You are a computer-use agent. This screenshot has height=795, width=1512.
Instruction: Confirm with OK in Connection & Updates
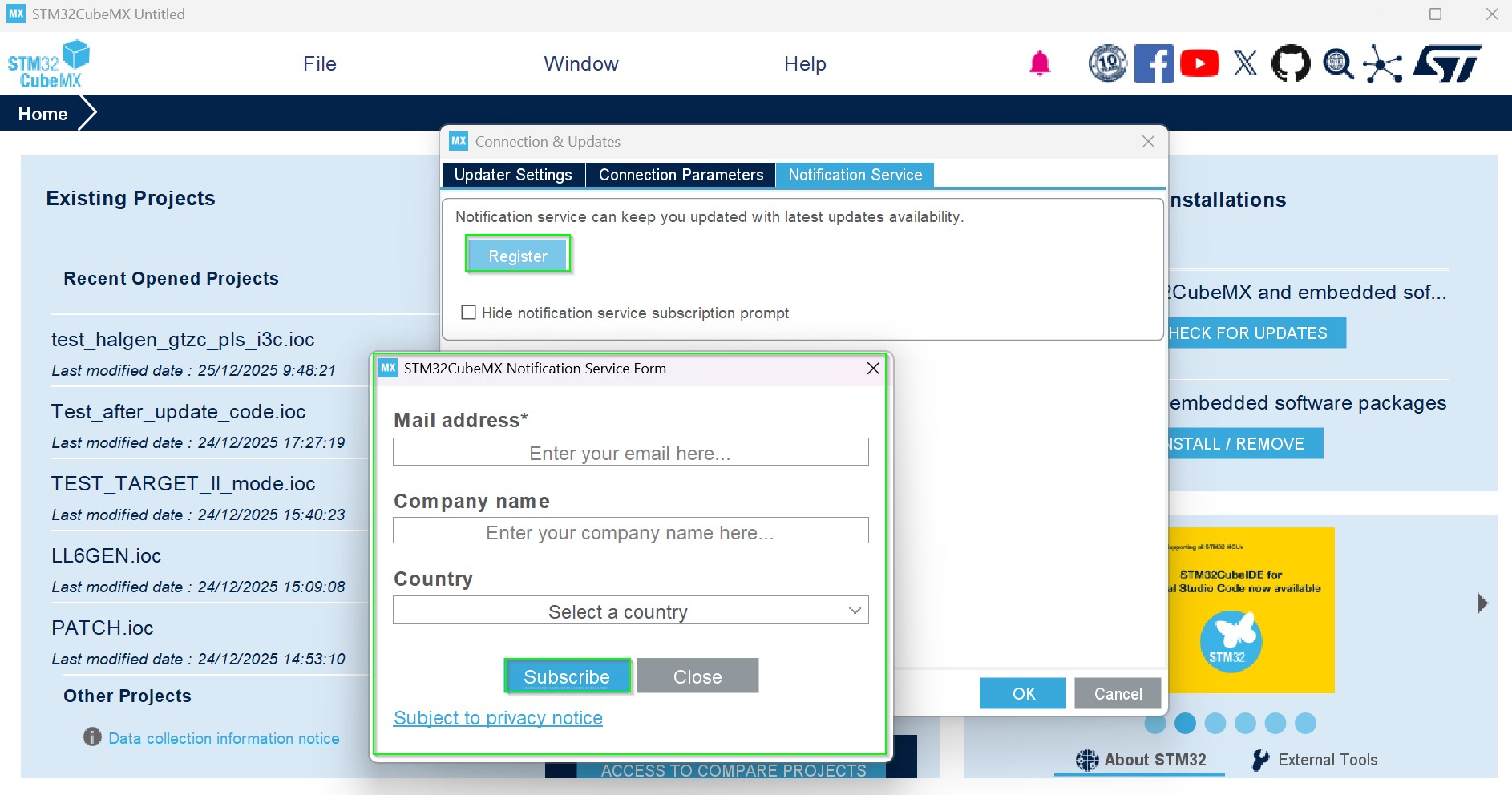tap(1023, 694)
